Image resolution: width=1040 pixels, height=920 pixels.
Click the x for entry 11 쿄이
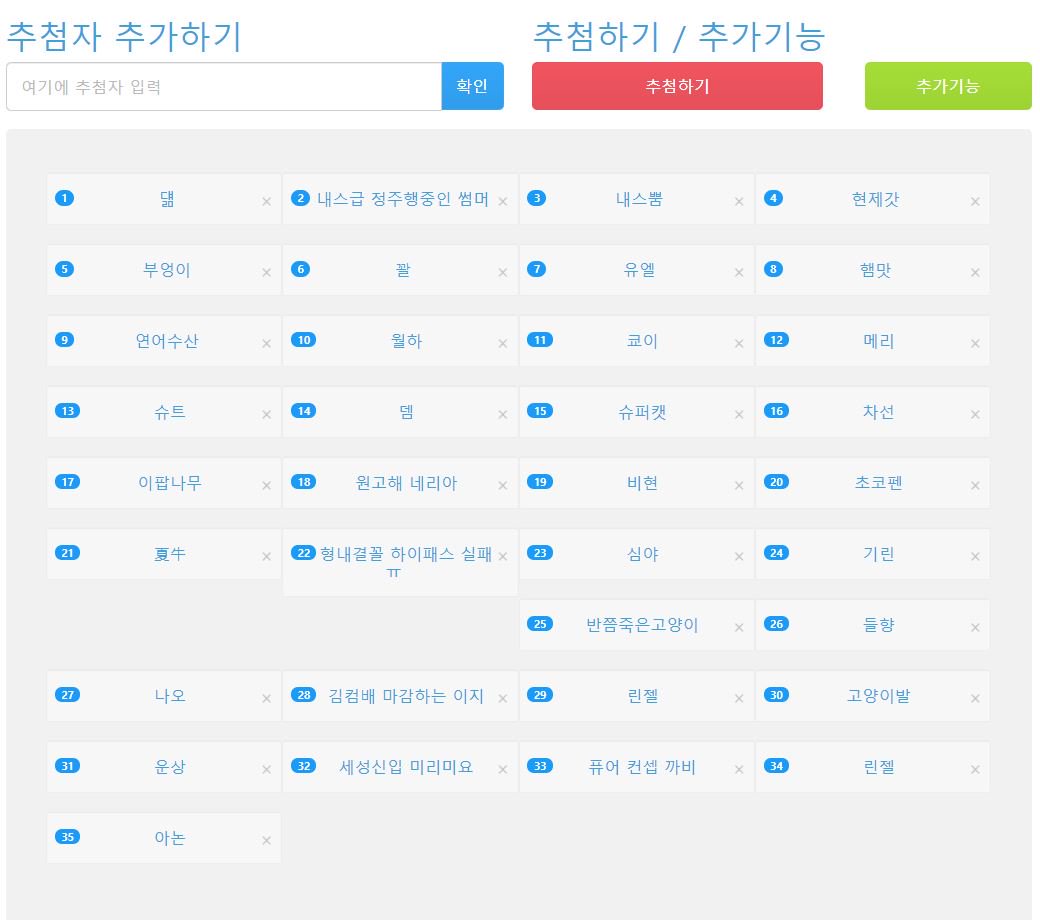(x=739, y=344)
